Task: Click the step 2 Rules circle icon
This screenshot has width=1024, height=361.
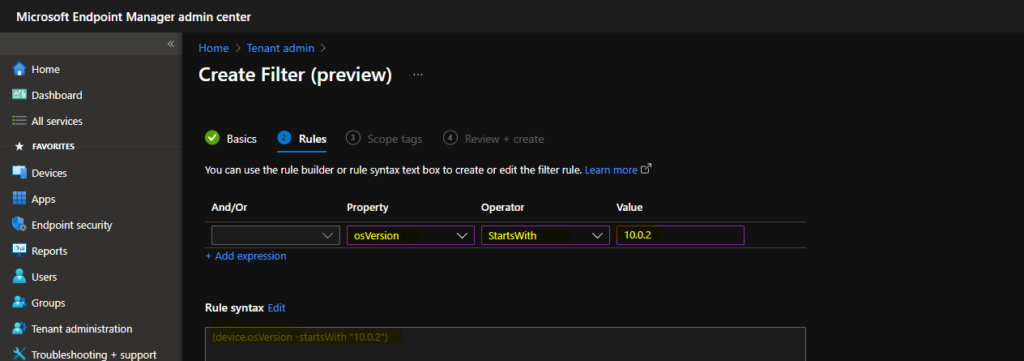Action: (284, 138)
